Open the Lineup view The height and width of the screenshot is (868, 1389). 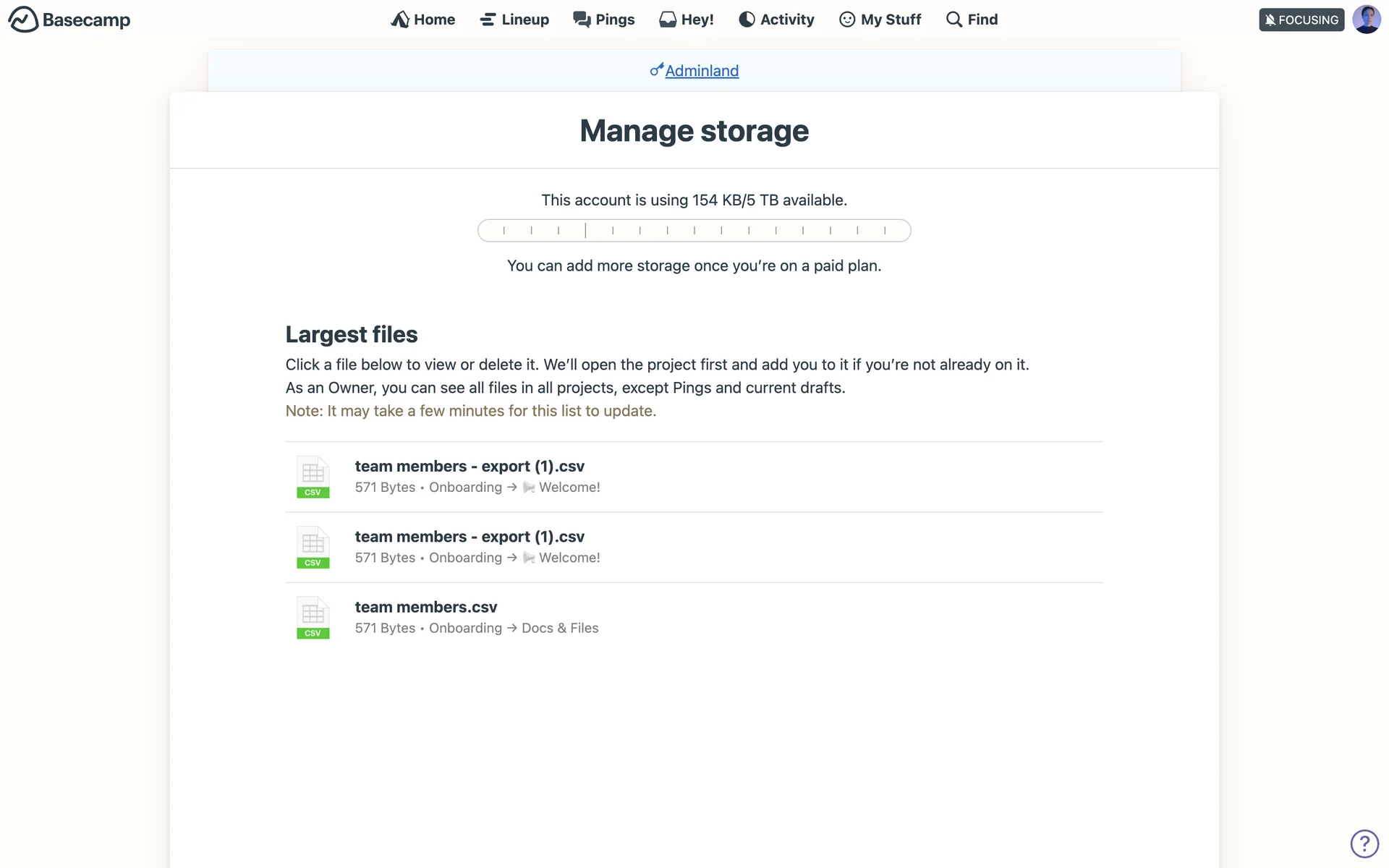click(514, 20)
